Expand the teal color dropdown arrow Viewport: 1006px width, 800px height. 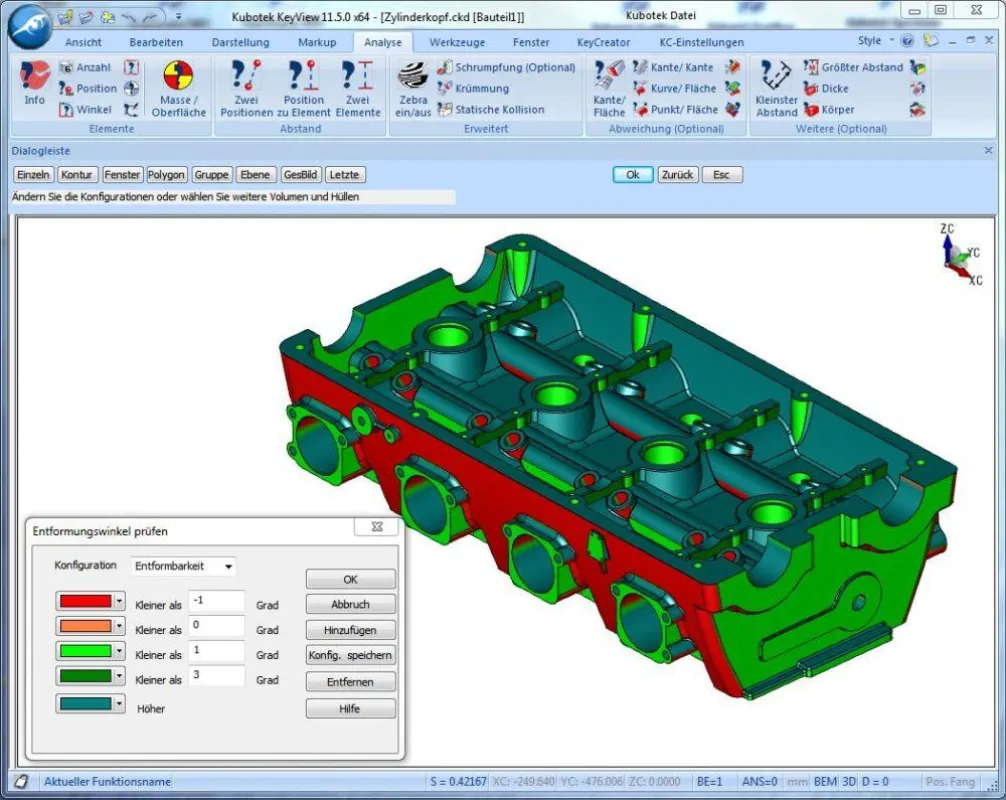[119, 704]
